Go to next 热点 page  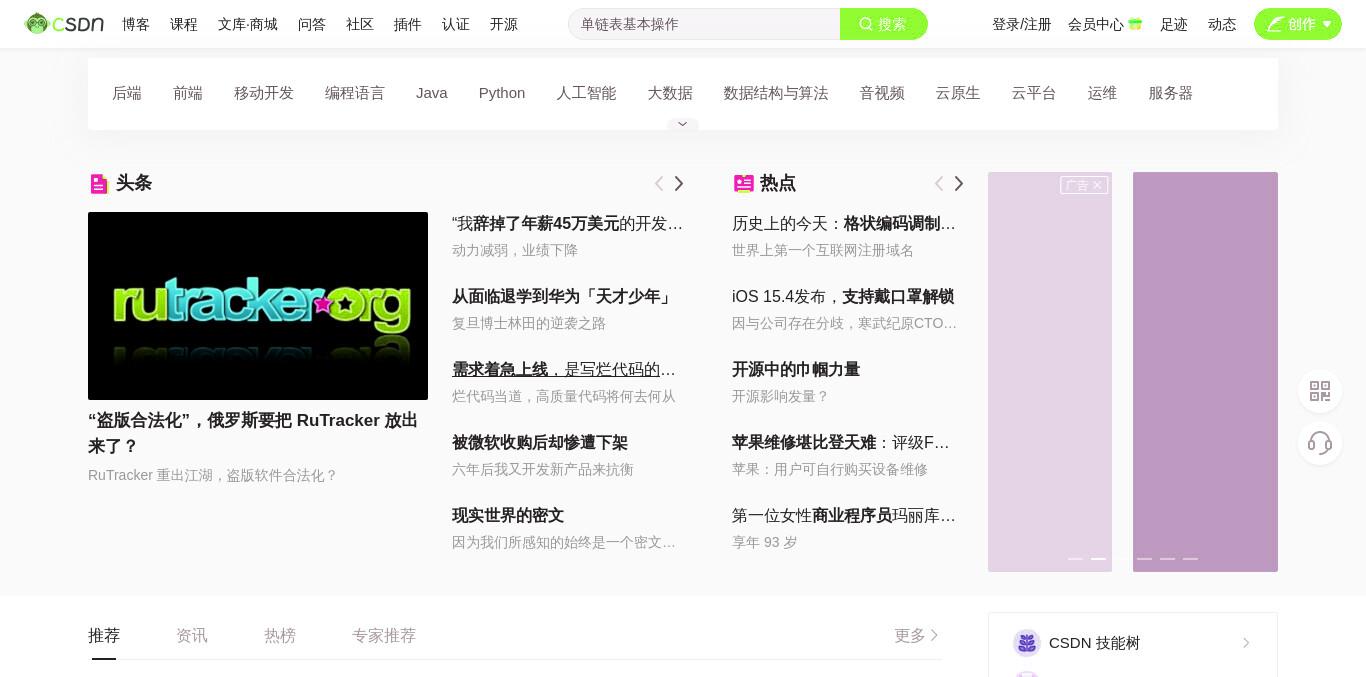(x=959, y=183)
